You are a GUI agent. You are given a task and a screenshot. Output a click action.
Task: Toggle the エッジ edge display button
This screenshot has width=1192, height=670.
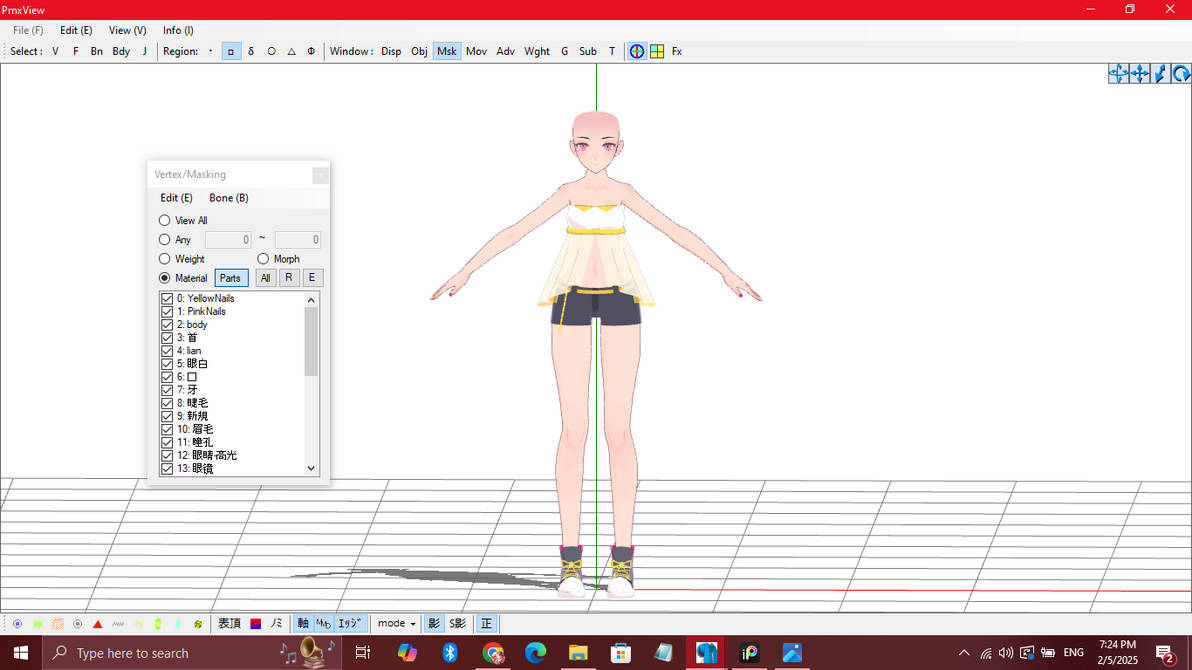(x=349, y=624)
